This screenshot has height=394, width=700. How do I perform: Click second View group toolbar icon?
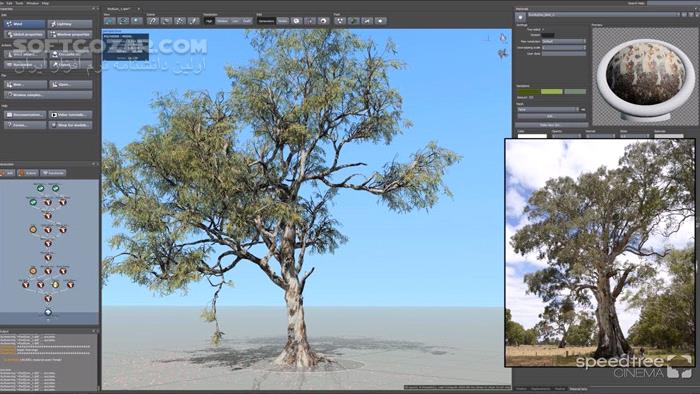[124, 21]
